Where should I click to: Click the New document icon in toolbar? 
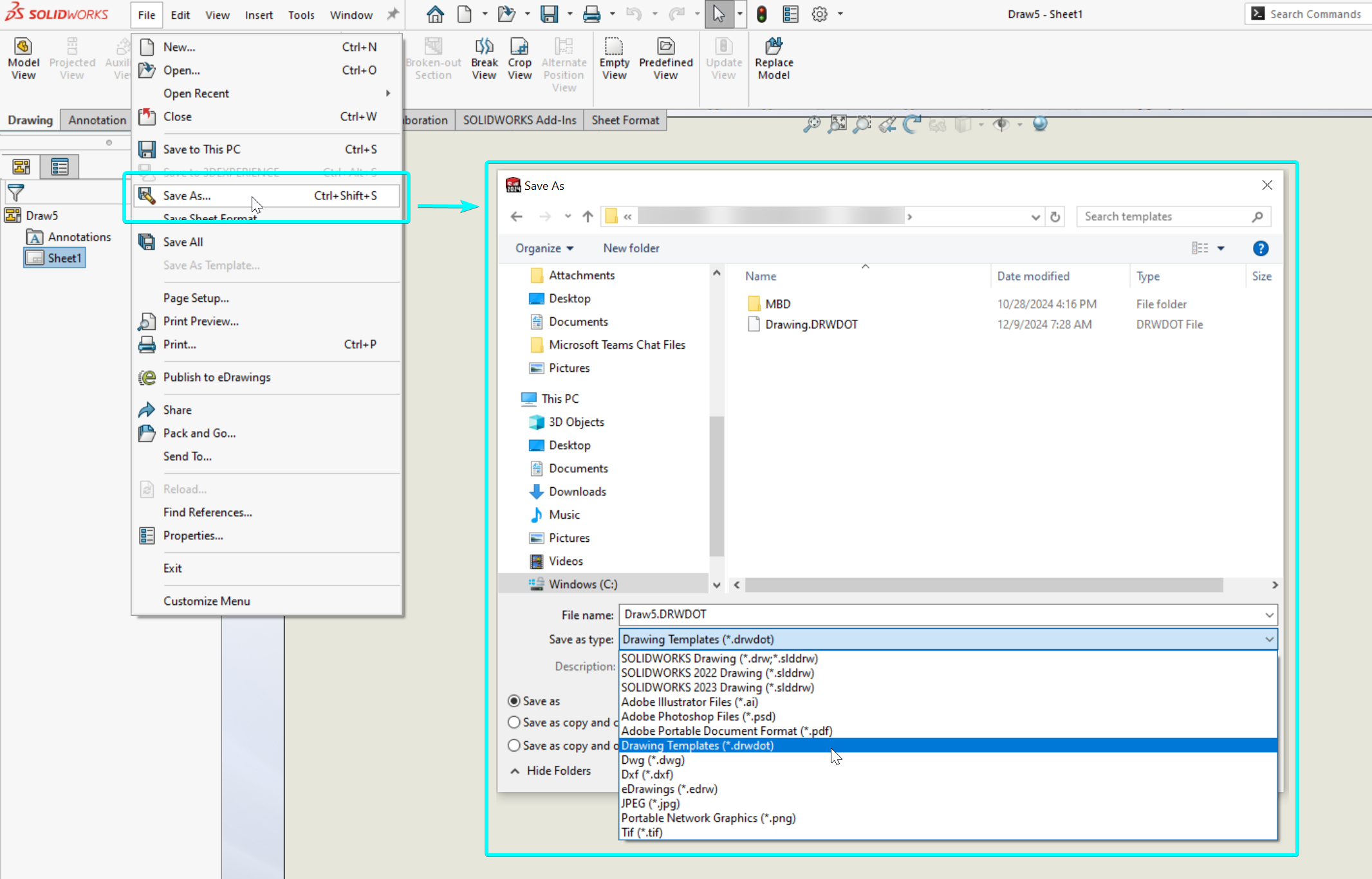[x=464, y=14]
